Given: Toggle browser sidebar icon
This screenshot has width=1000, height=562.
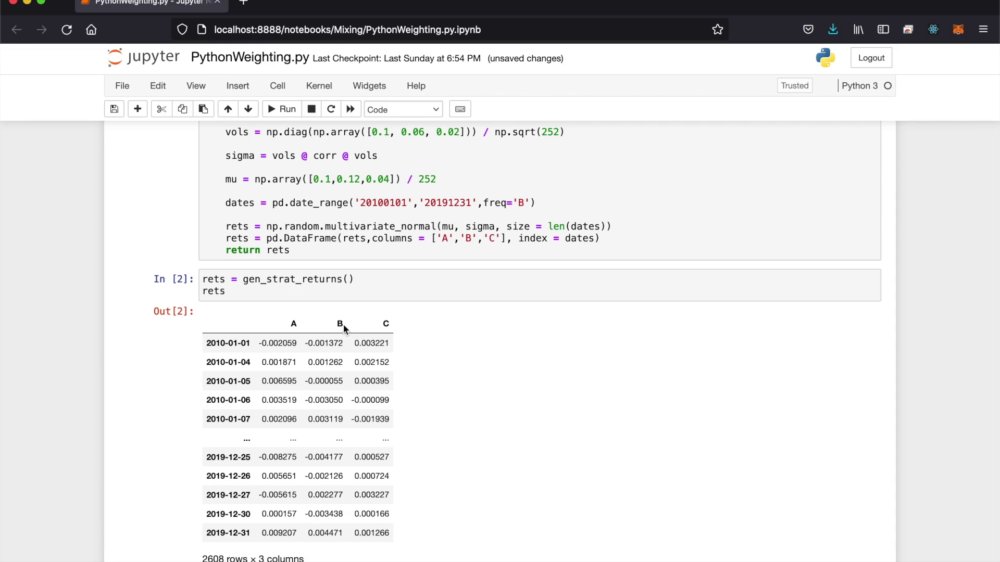Looking at the screenshot, I should pyautogui.click(x=883, y=29).
